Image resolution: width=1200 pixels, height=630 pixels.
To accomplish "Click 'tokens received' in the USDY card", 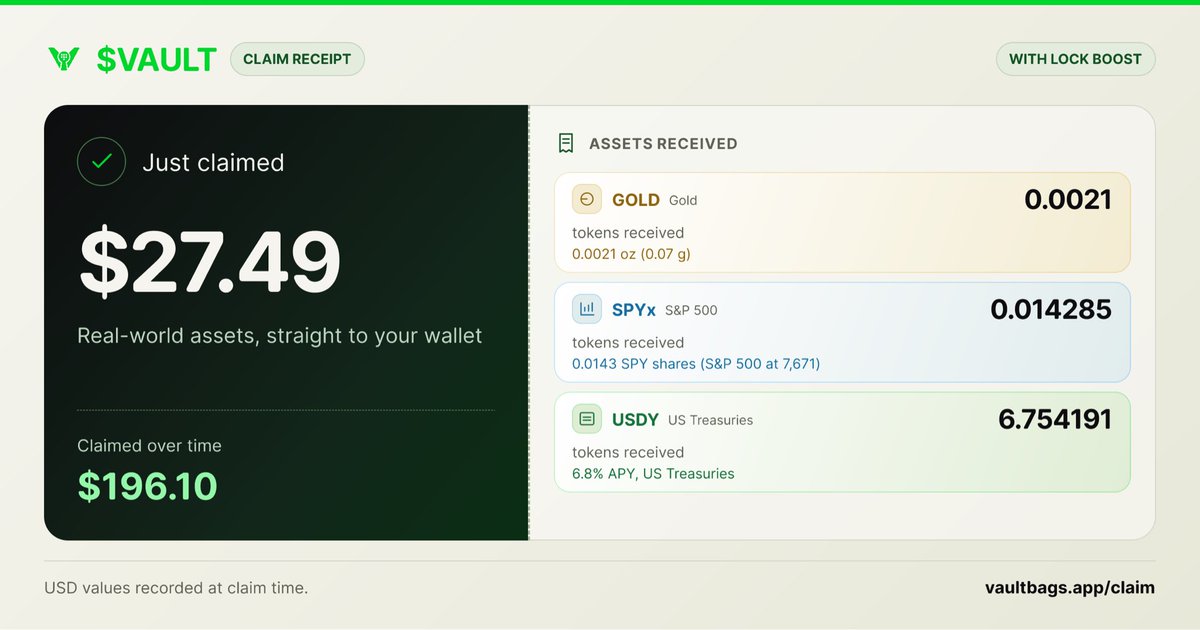I will click(628, 453).
